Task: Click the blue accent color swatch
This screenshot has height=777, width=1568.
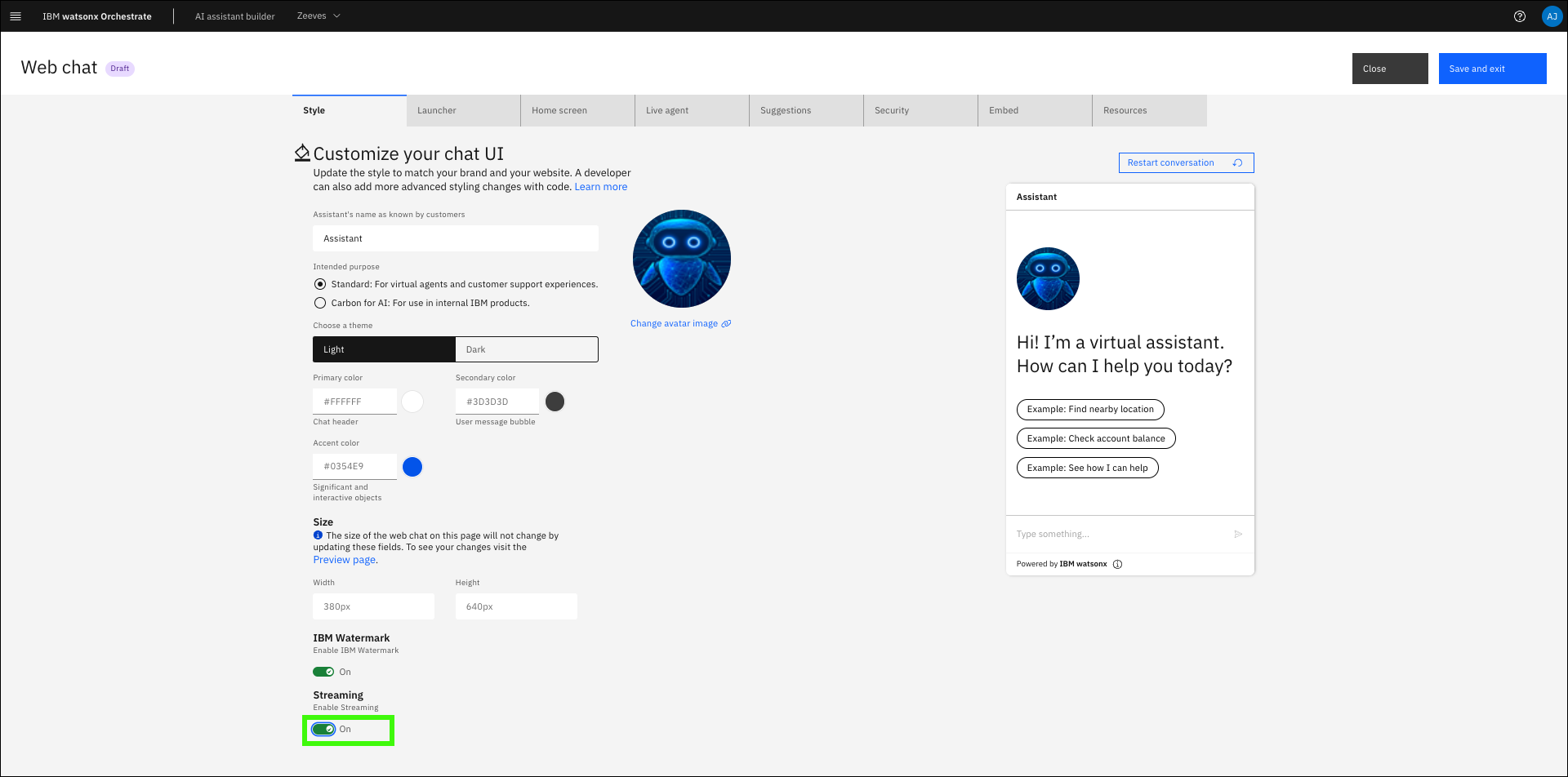Action: click(x=412, y=467)
